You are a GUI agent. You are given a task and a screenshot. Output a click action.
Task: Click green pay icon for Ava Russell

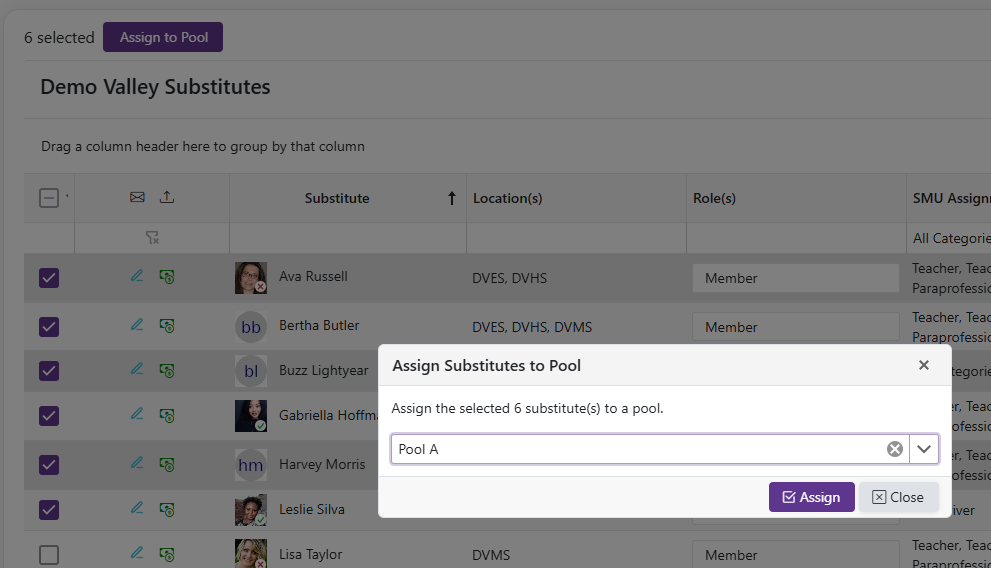(167, 277)
